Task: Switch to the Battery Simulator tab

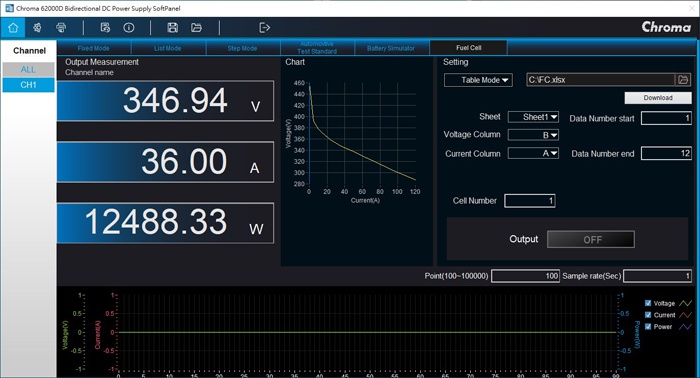Action: (391, 48)
